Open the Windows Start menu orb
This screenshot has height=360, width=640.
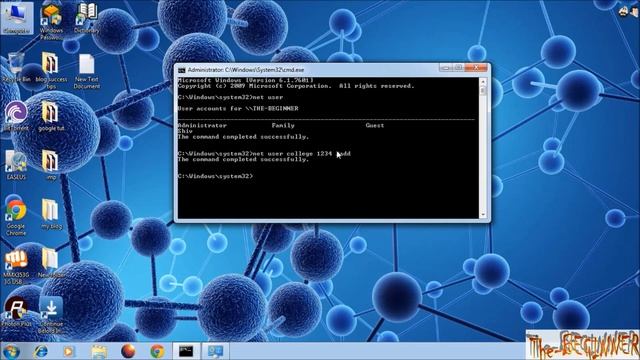[11, 351]
